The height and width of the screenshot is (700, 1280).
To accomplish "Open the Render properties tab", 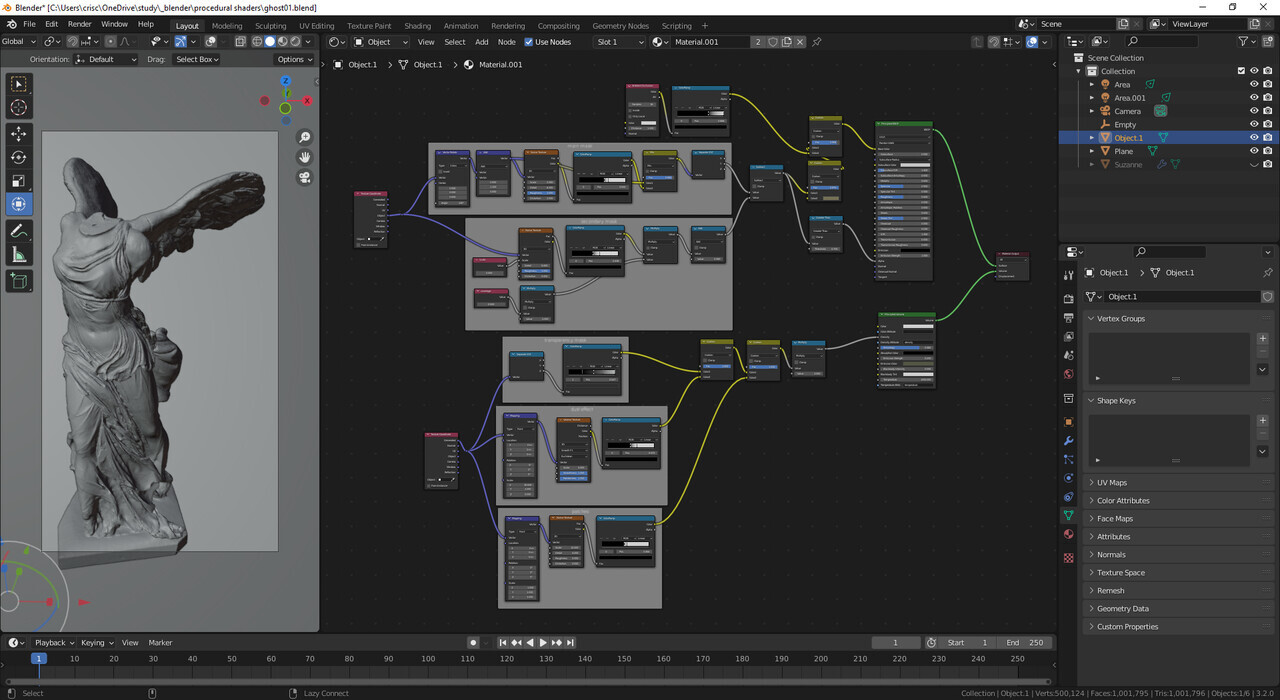I will (x=1068, y=299).
